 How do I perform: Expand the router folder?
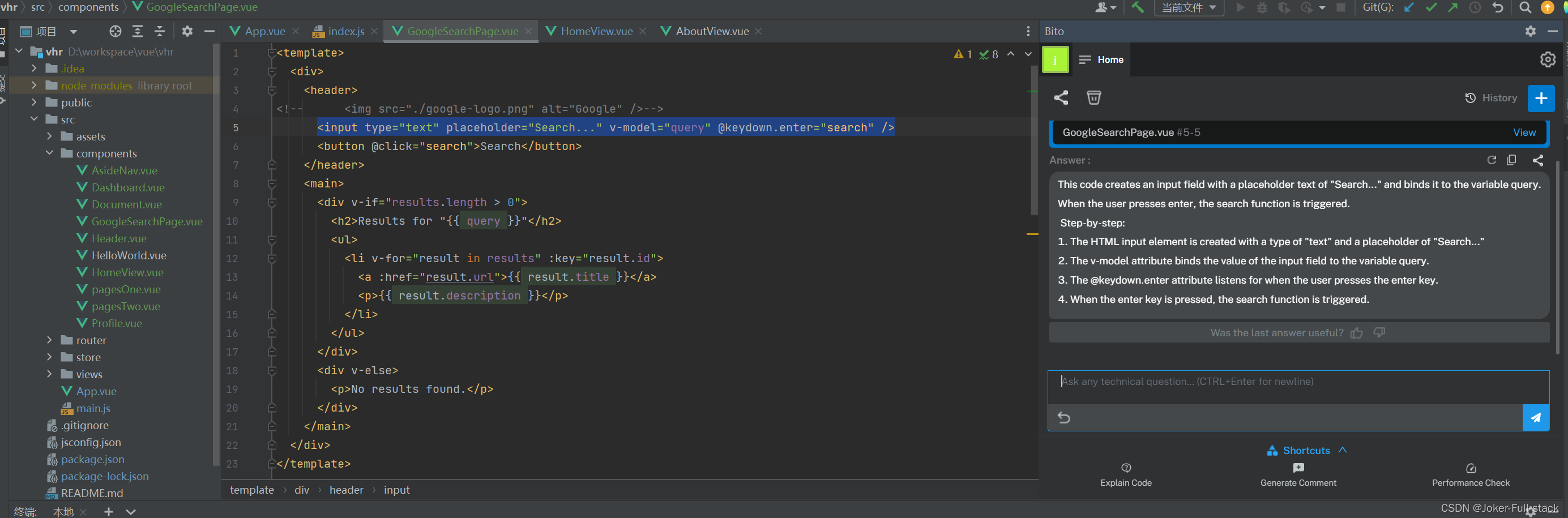49,340
